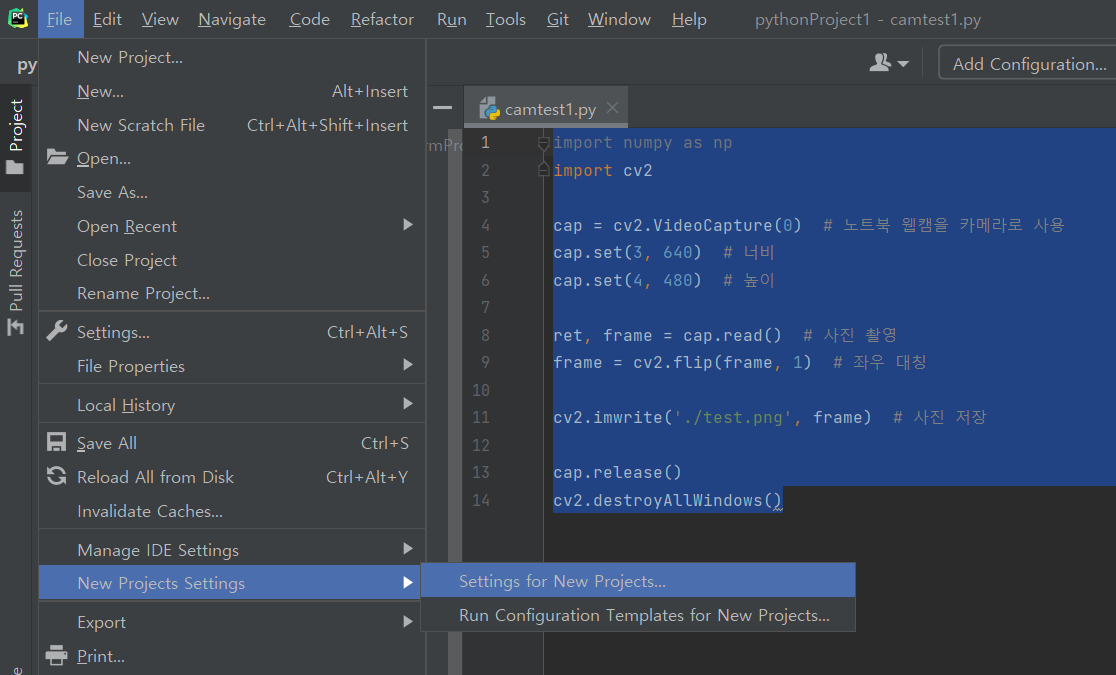Close the camtest1.py editor tab
The image size is (1116, 675).
point(612,108)
